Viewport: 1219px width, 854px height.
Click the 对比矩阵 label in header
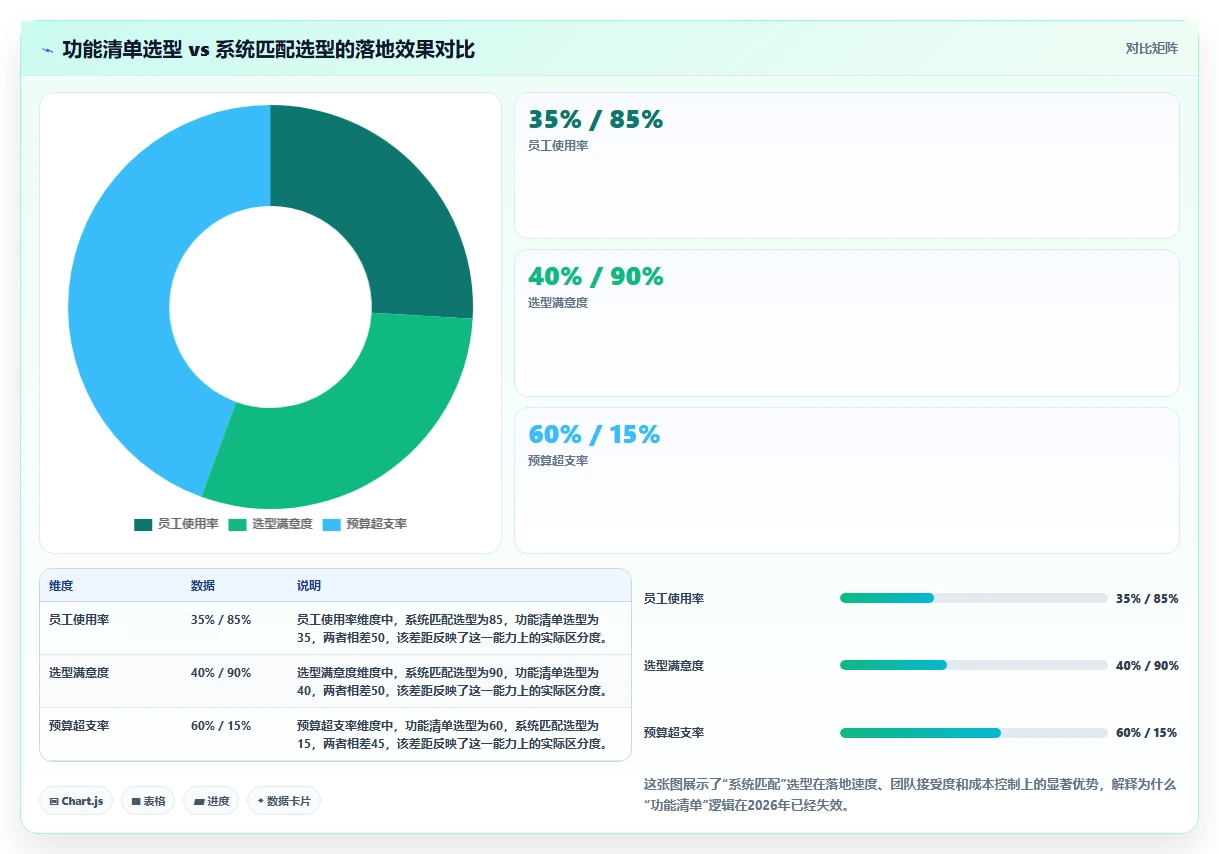point(1151,48)
